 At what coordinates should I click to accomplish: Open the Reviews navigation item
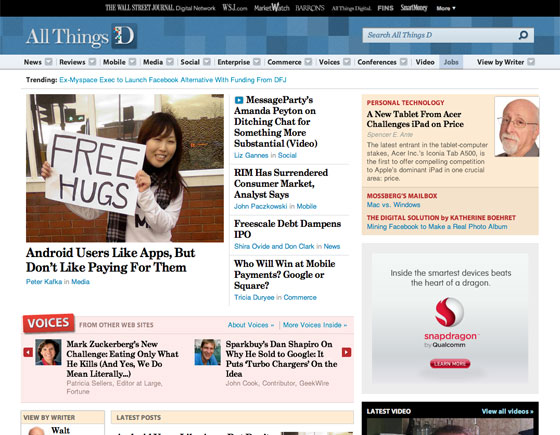tap(72, 62)
